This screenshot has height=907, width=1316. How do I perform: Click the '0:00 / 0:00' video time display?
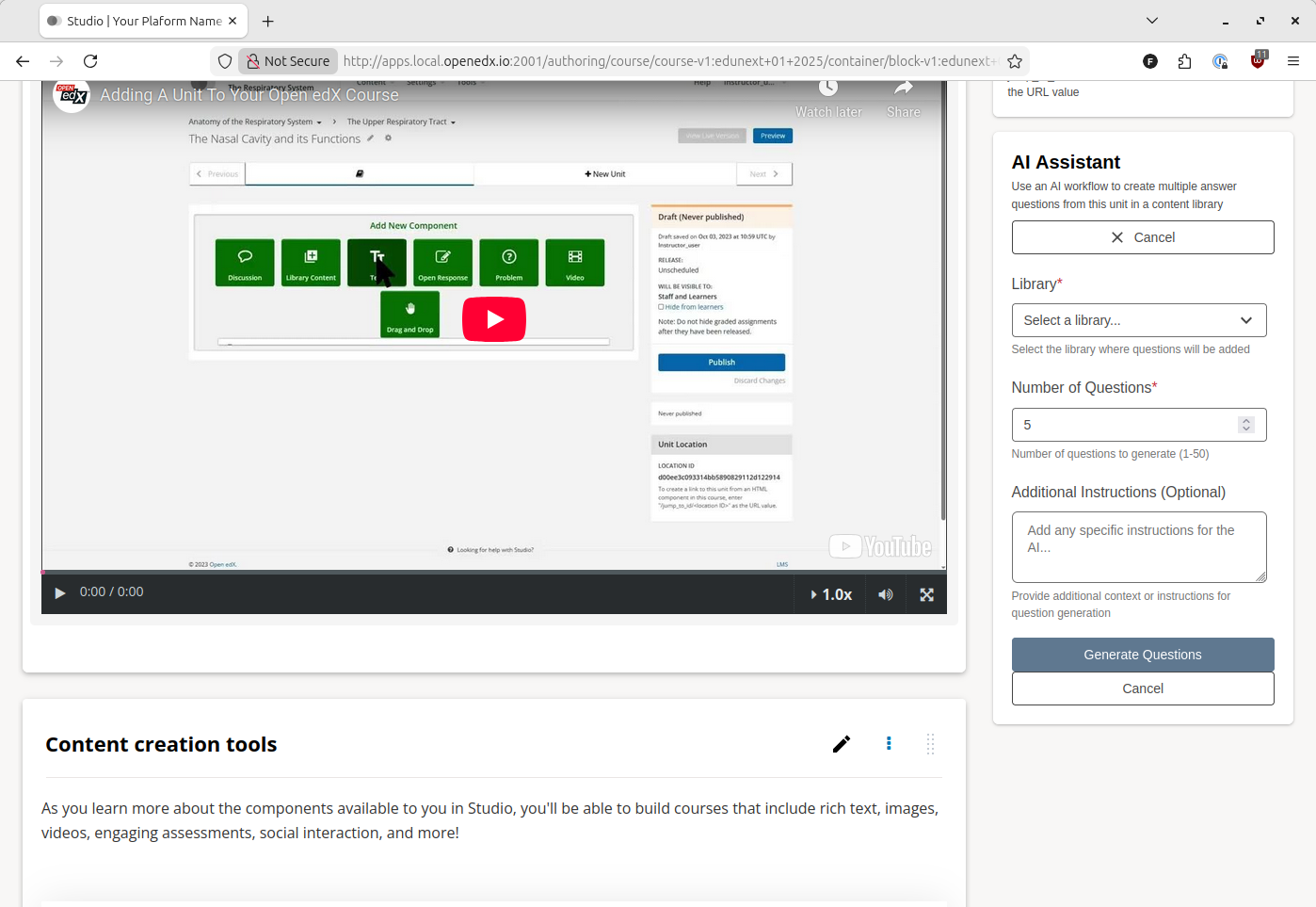point(112,592)
